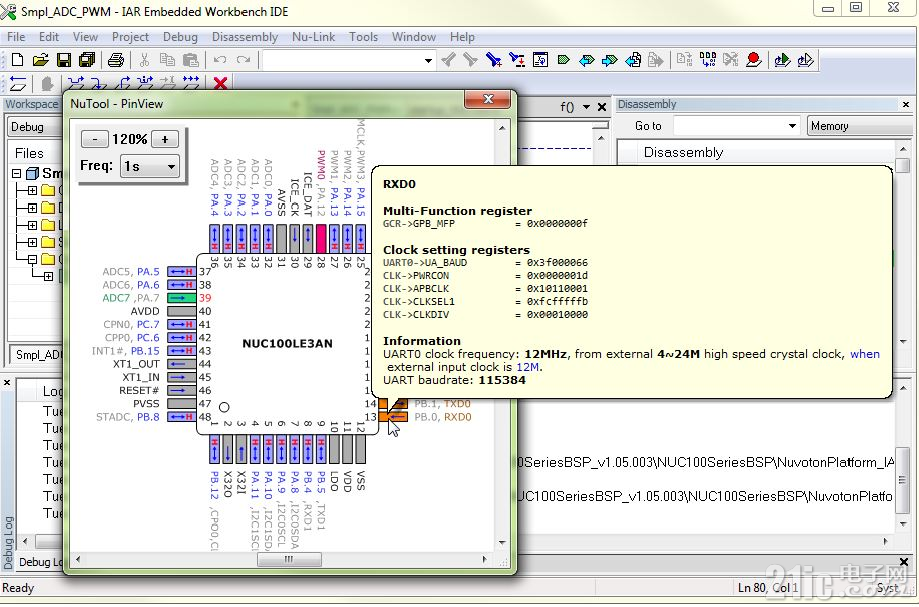This screenshot has width=919, height=607.
Task: Click the Navigate Backward documents icon
Action: [633, 60]
